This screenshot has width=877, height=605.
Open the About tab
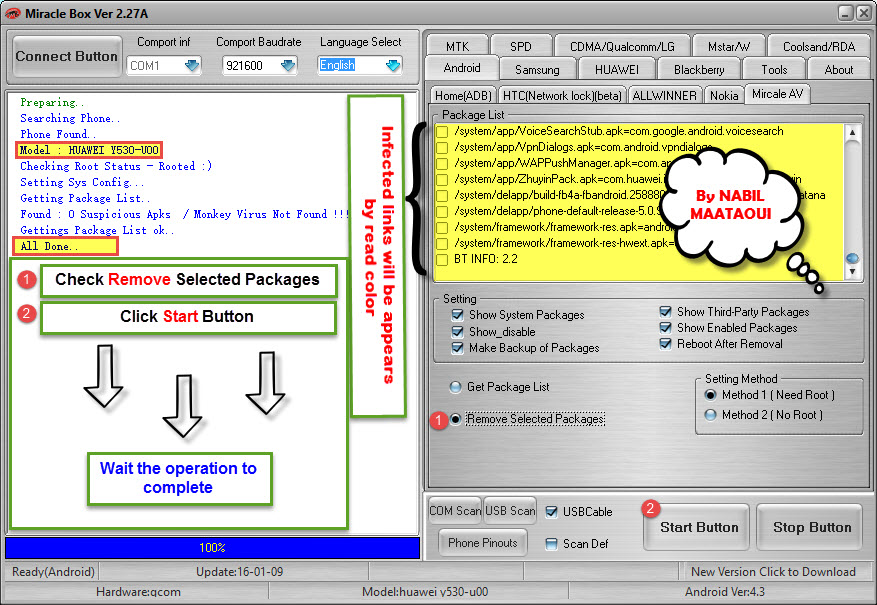[838, 70]
